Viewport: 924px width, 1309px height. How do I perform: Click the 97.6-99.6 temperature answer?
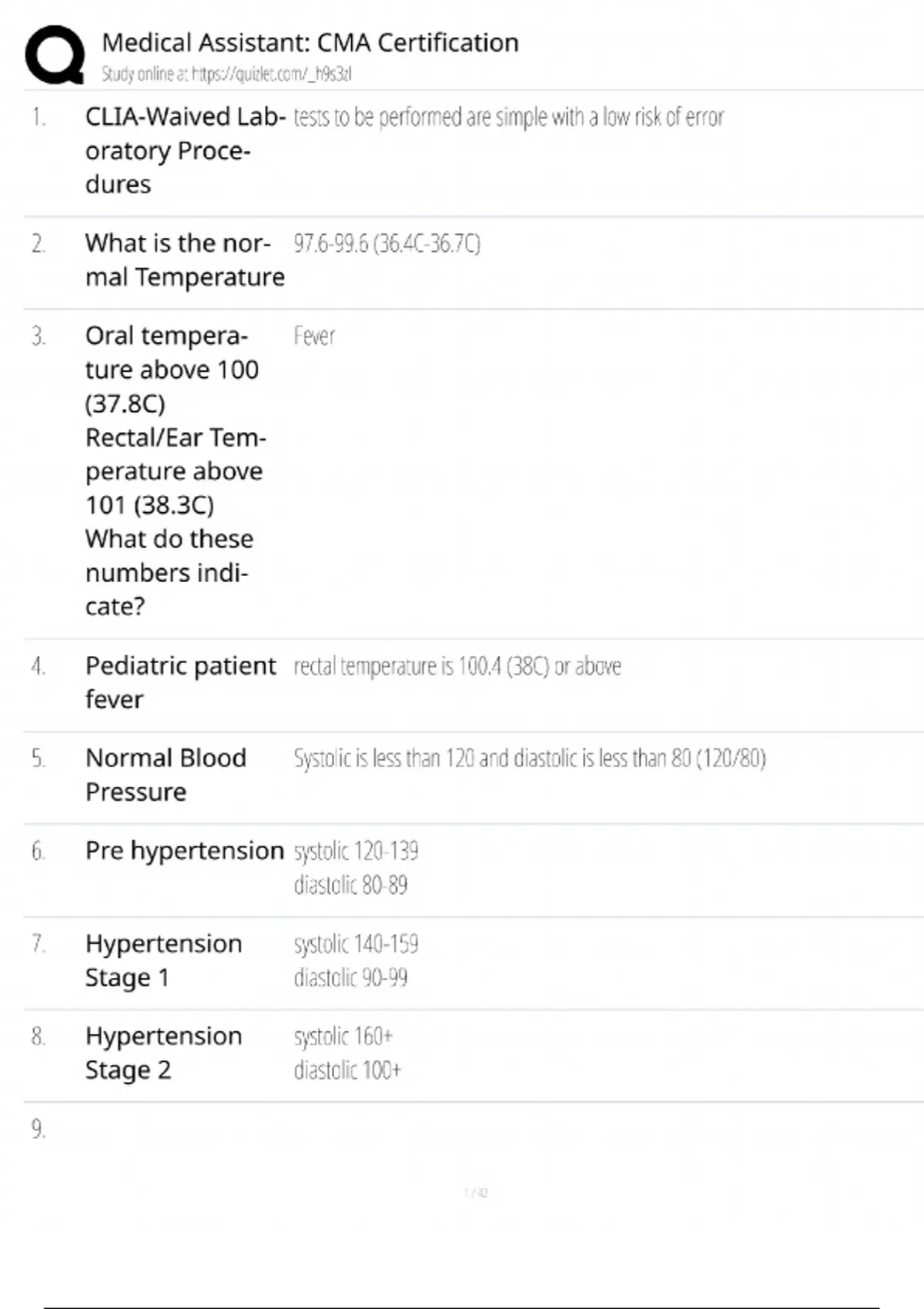click(387, 244)
